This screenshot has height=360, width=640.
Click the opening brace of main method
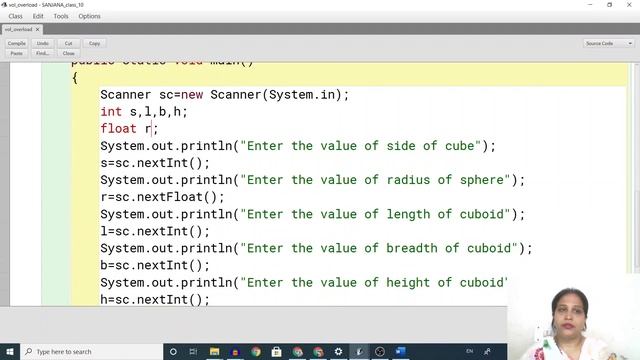(x=75, y=78)
